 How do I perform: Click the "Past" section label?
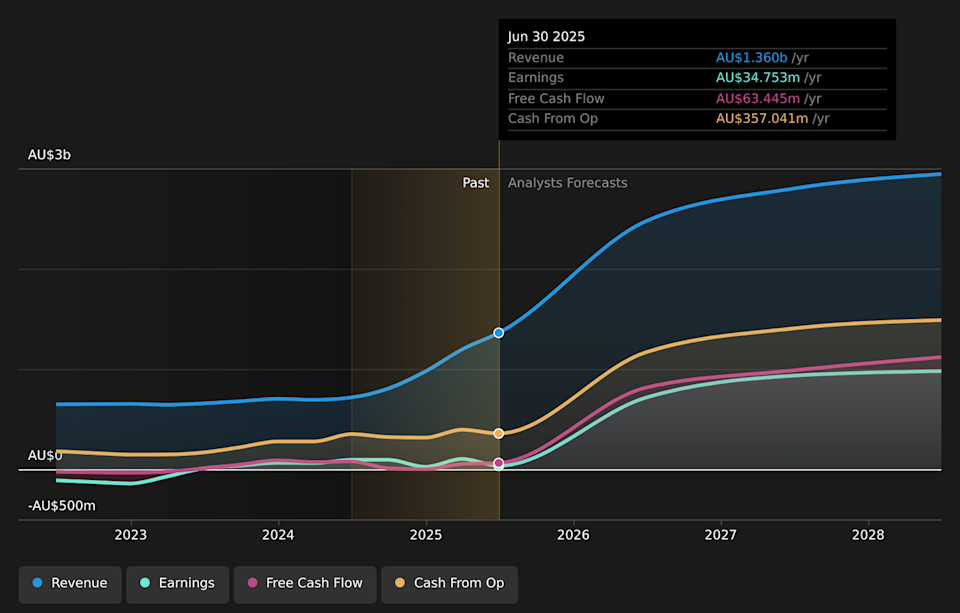tap(475, 183)
